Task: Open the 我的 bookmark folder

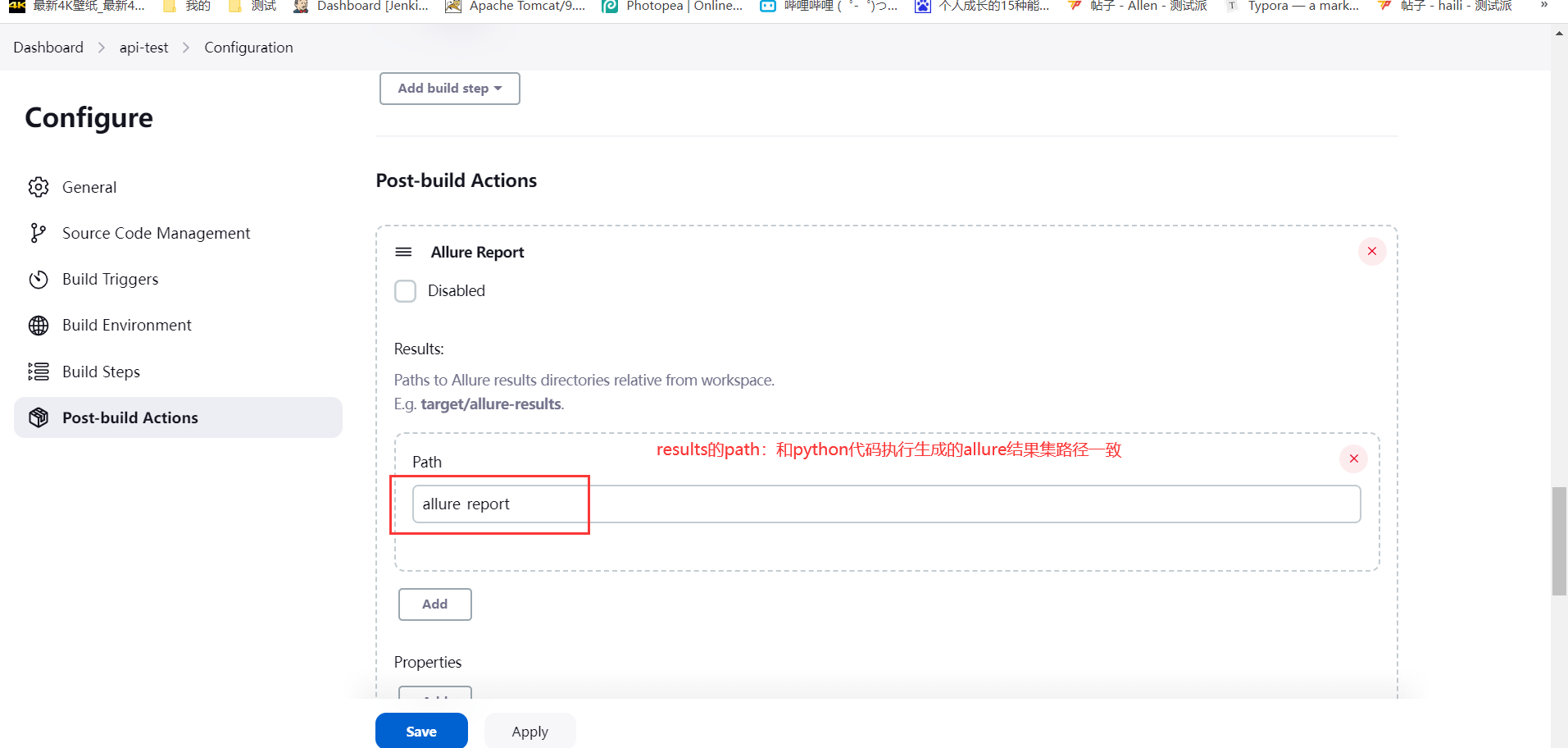Action: [x=187, y=7]
